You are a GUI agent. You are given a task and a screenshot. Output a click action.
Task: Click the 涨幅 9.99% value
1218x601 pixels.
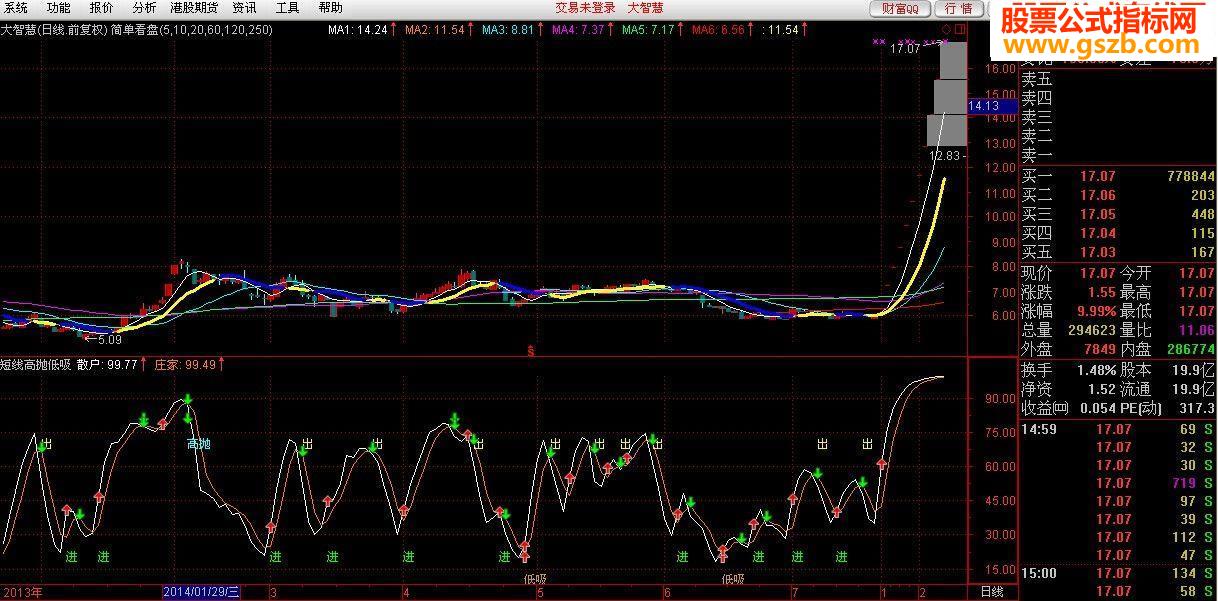coord(1096,311)
